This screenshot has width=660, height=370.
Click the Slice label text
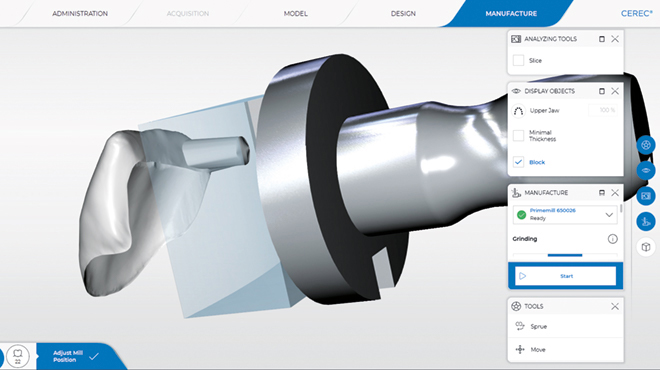pyautogui.click(x=535, y=61)
